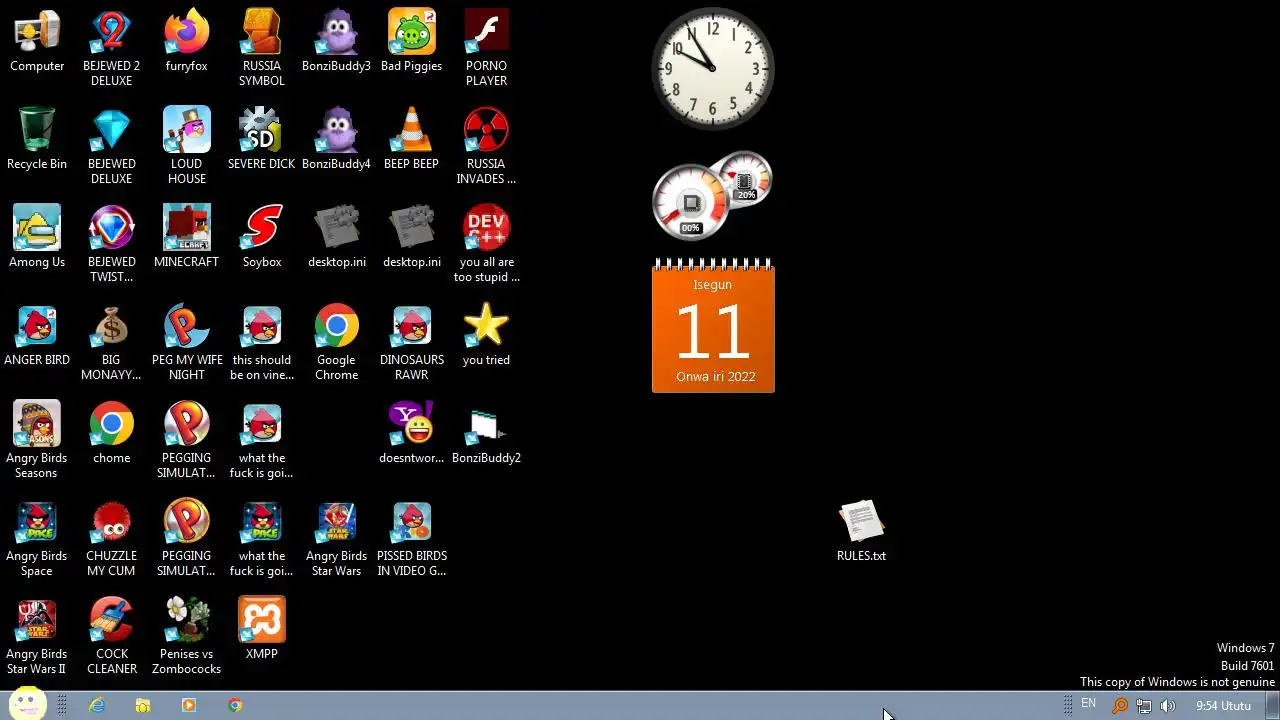The width and height of the screenshot is (1280, 720).
Task: Select the 'this should be on vine' shortcut
Action: tap(262, 342)
